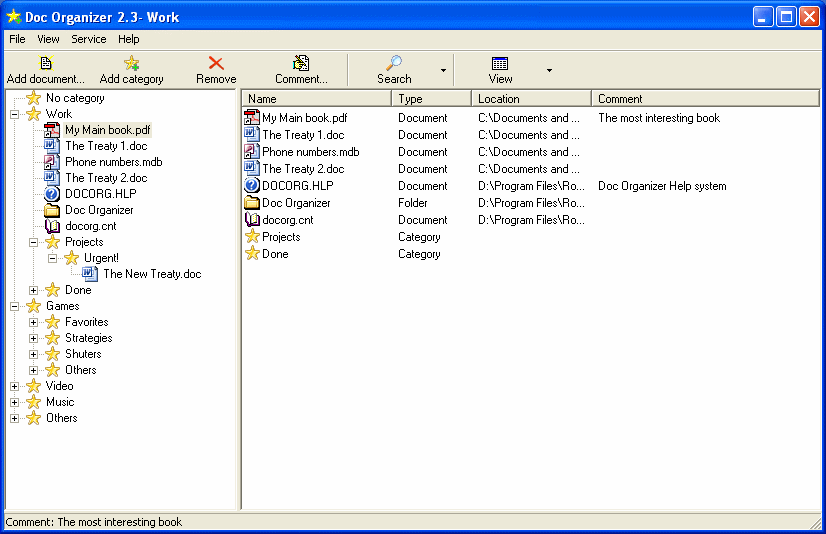Collapse the Projects category in tree
Viewport: 826px width, 534px height.
(33, 242)
